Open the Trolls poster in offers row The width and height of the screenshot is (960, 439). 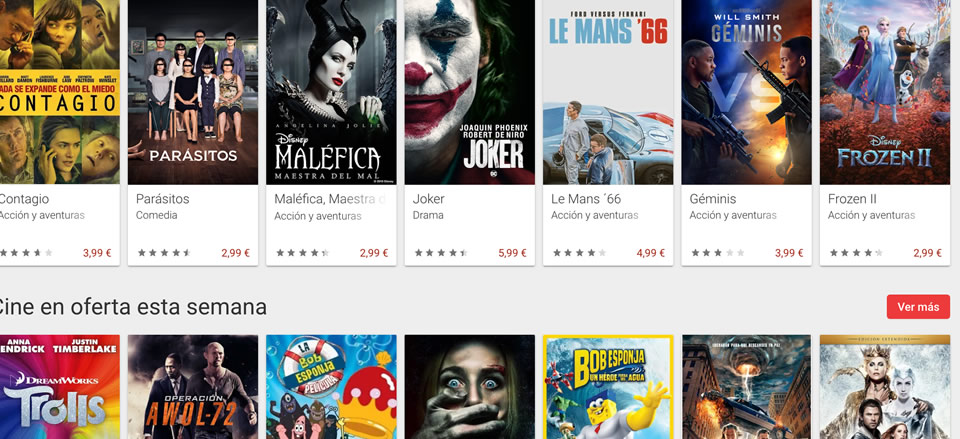59,387
